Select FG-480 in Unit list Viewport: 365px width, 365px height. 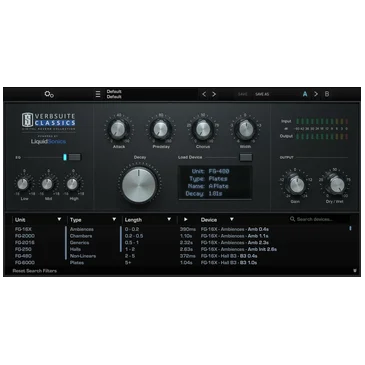point(23,256)
